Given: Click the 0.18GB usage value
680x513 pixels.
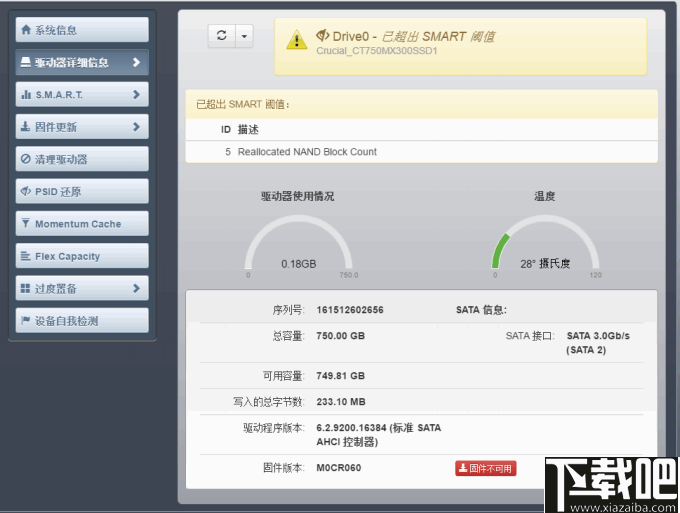Looking at the screenshot, I should pos(298,264).
